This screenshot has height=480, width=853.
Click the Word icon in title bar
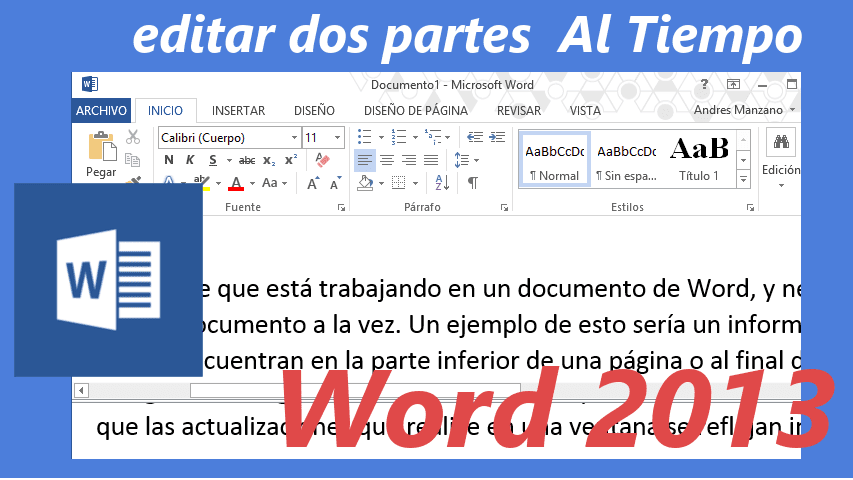[90, 84]
